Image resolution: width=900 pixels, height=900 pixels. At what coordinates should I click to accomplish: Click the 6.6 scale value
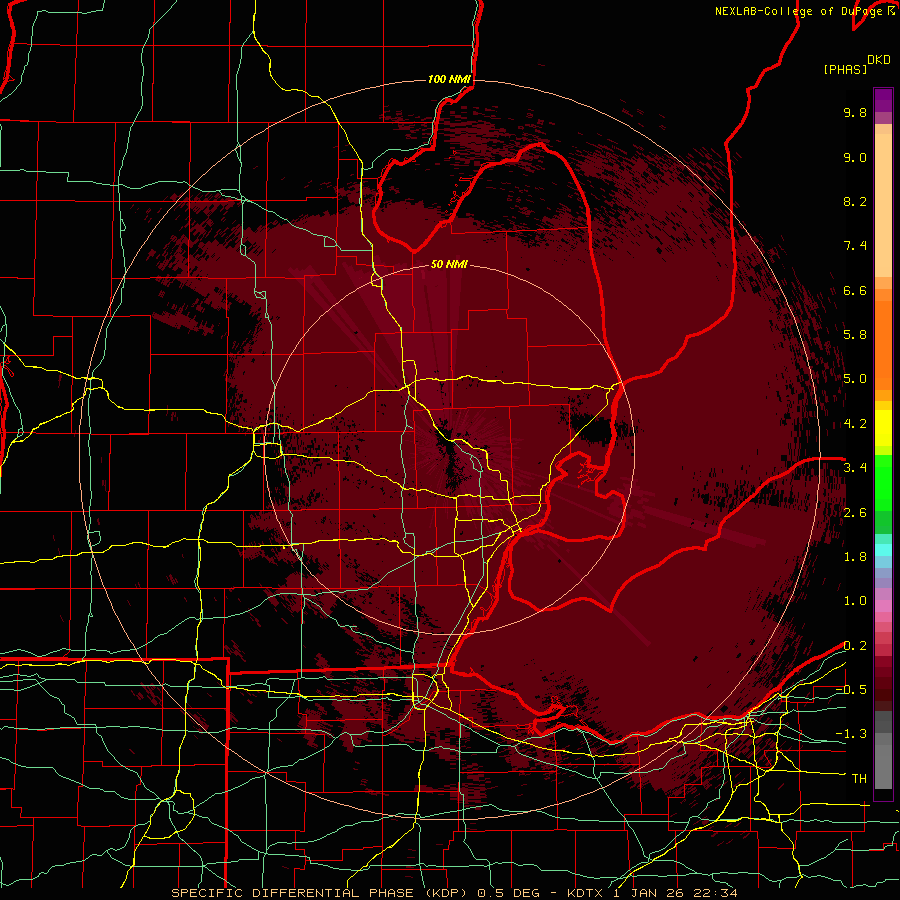pyautogui.click(x=855, y=290)
